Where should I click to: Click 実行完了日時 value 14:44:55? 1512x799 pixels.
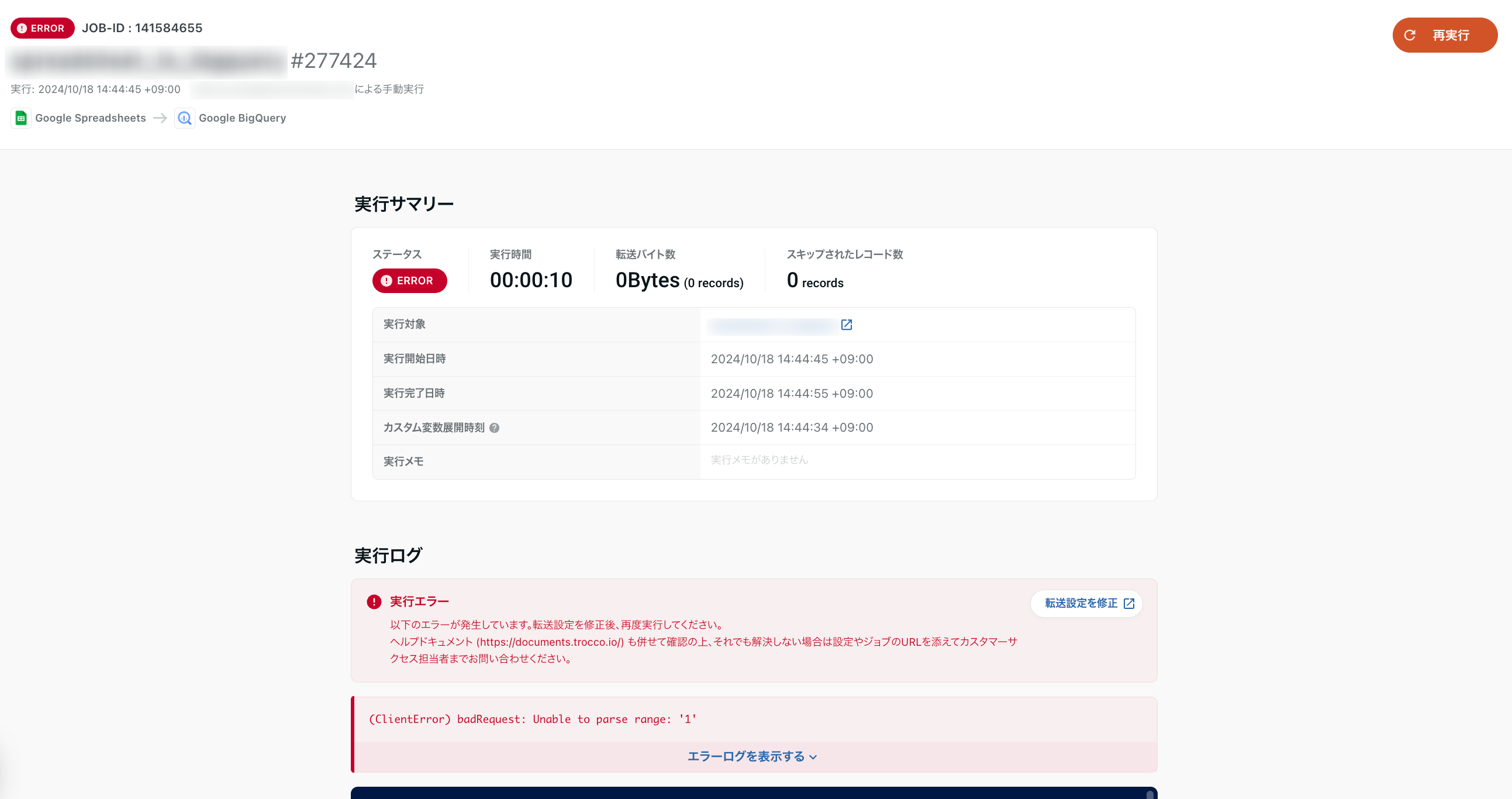coord(792,393)
